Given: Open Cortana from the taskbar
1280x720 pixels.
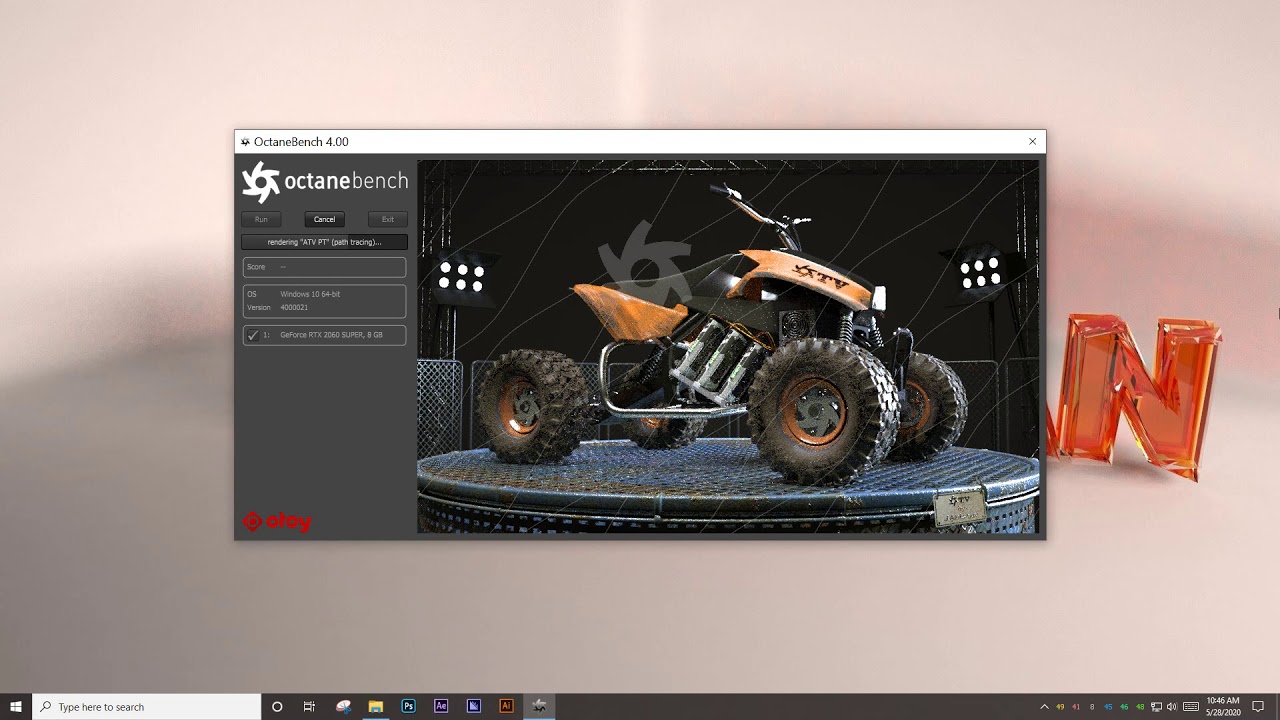Looking at the screenshot, I should tap(277, 706).
